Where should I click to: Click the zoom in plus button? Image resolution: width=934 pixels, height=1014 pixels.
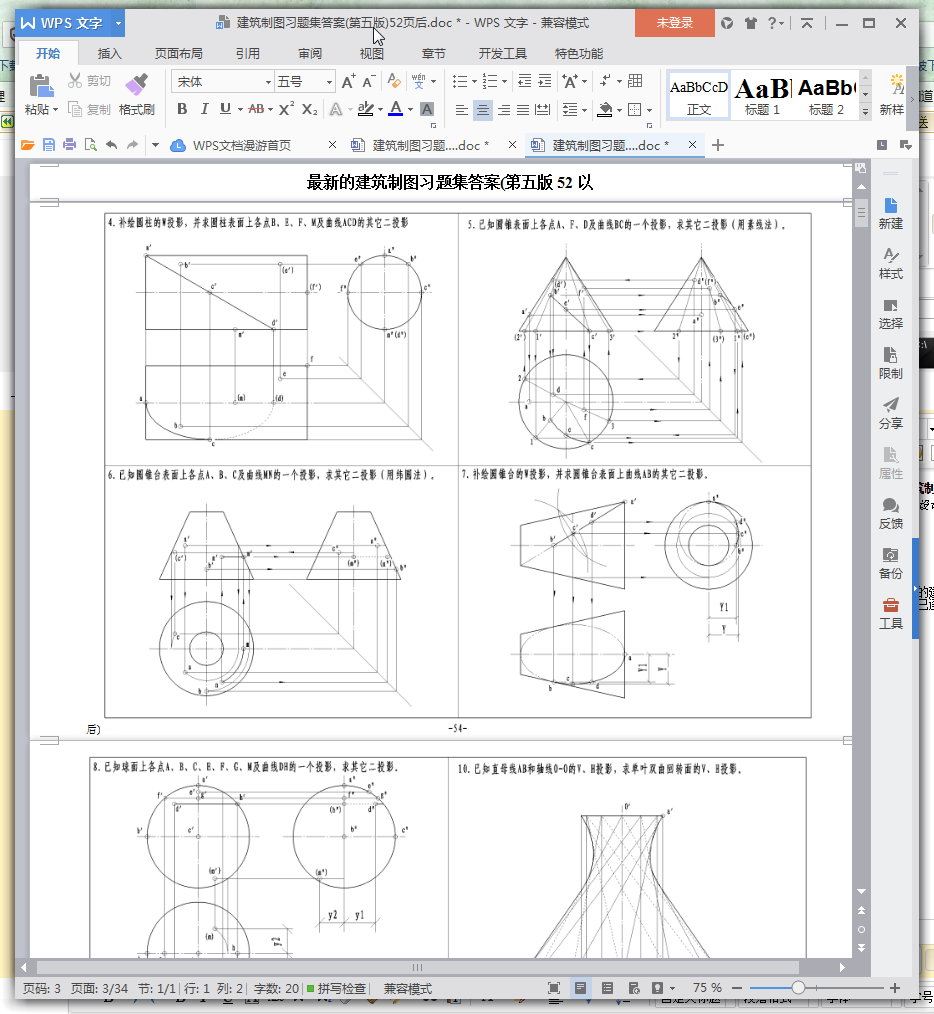coord(895,987)
